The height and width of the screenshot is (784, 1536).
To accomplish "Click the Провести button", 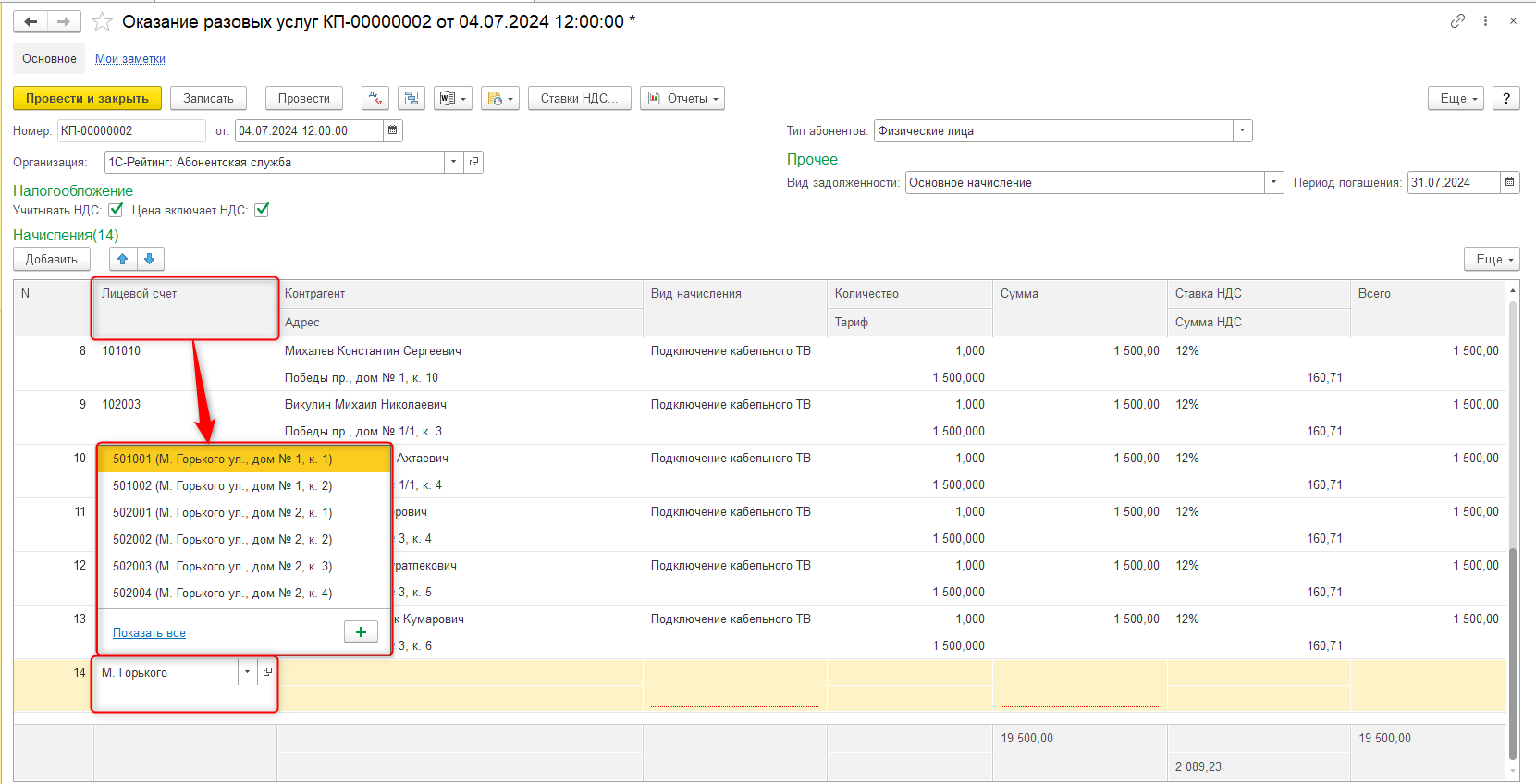I will (x=304, y=98).
